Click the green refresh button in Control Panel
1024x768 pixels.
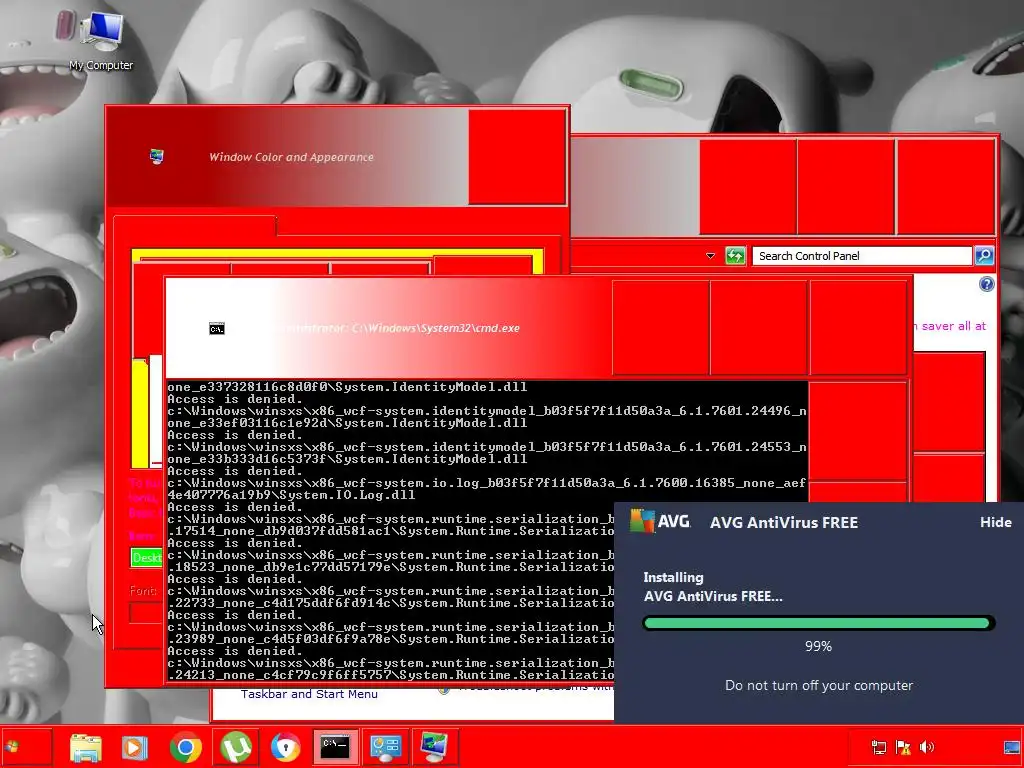pos(735,255)
